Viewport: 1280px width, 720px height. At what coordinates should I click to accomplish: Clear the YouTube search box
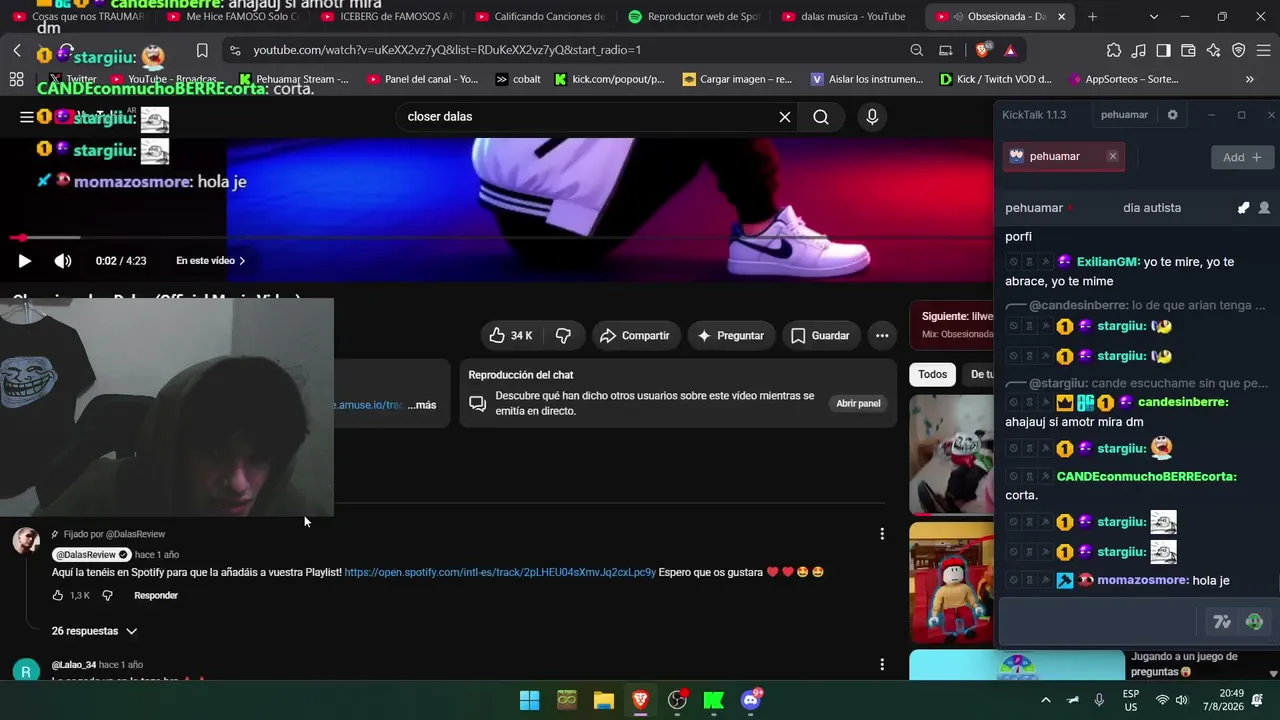tap(785, 117)
